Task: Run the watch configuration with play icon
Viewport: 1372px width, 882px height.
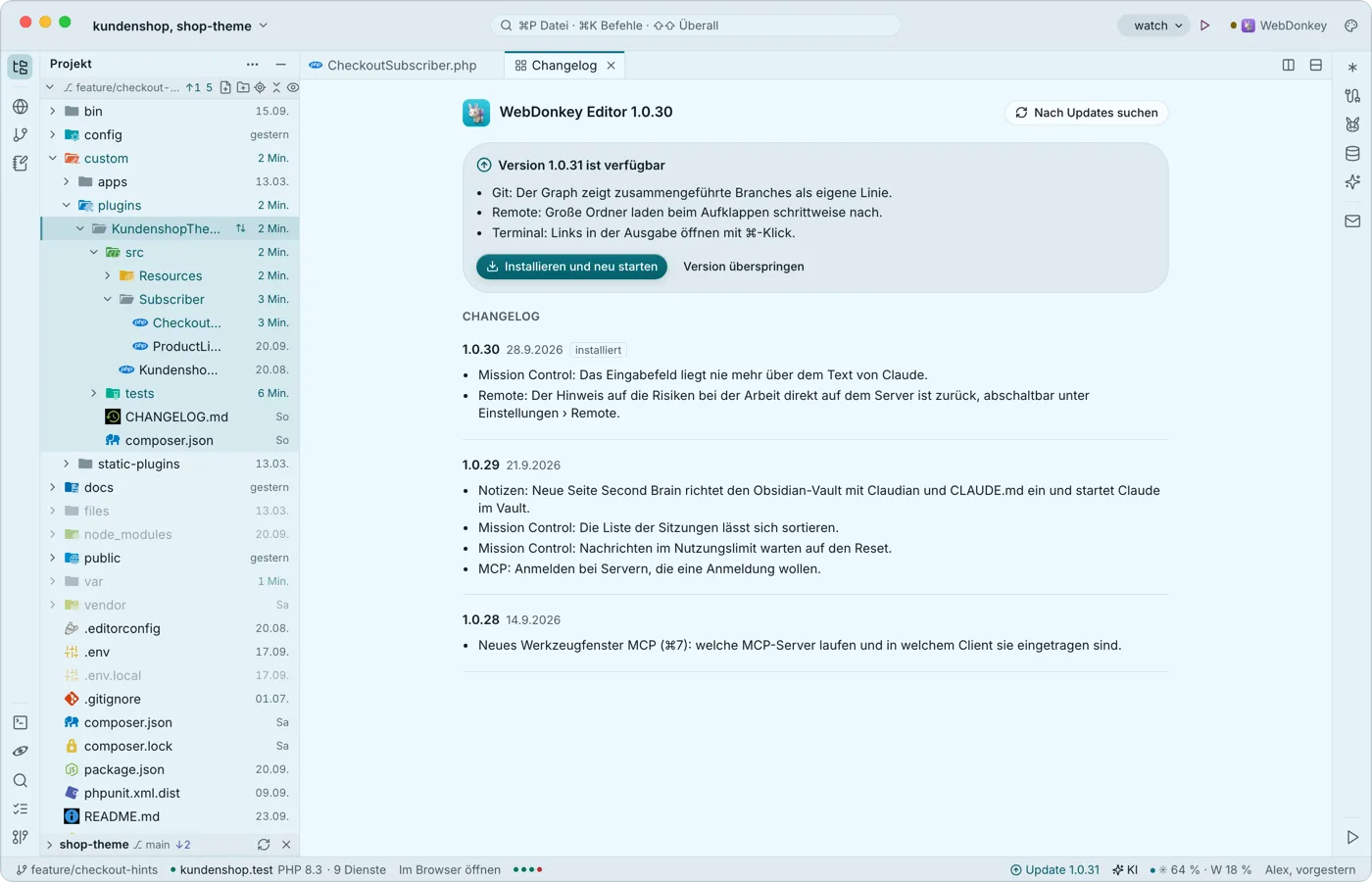Action: pos(1205,25)
